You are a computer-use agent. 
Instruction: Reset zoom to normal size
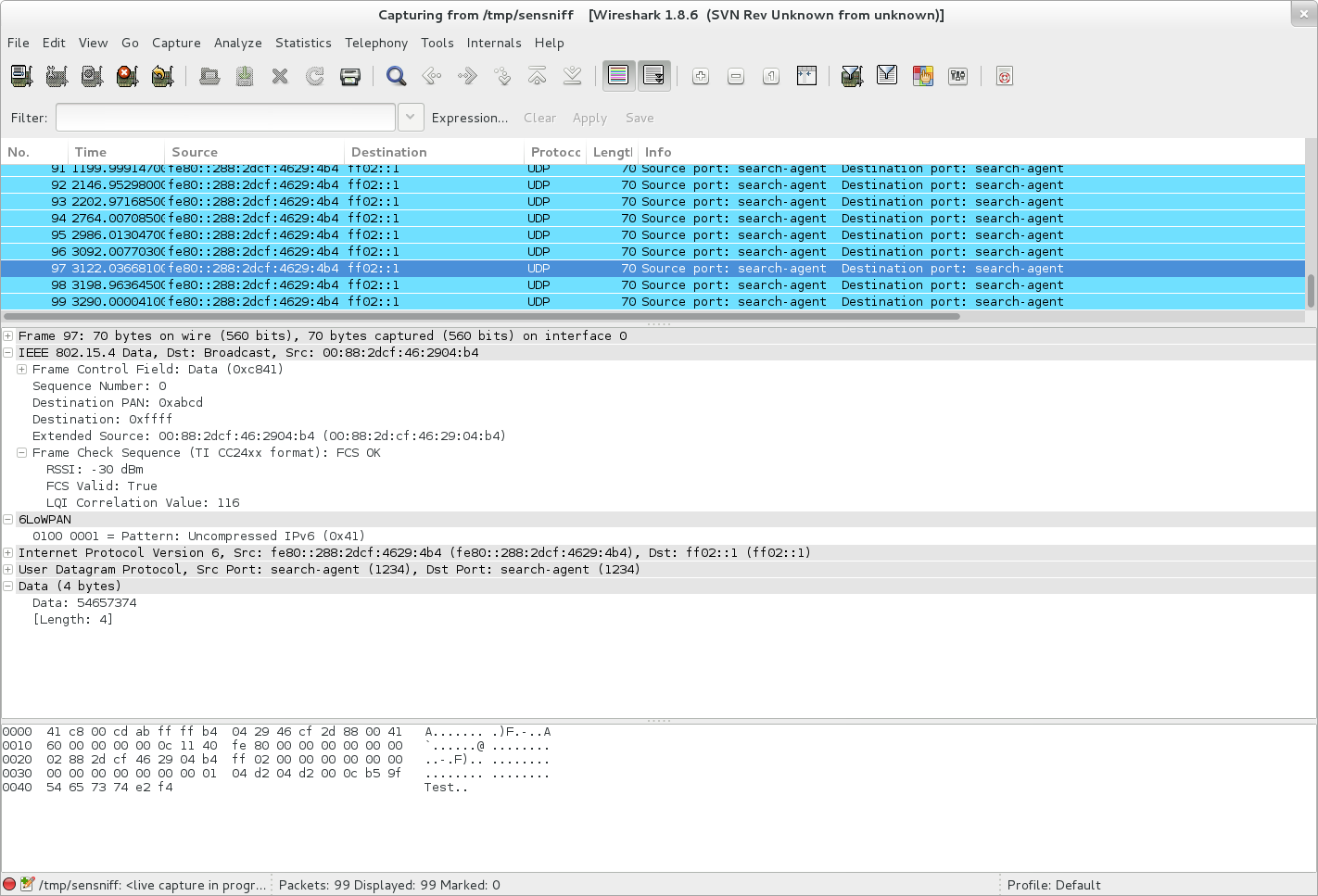(x=771, y=76)
